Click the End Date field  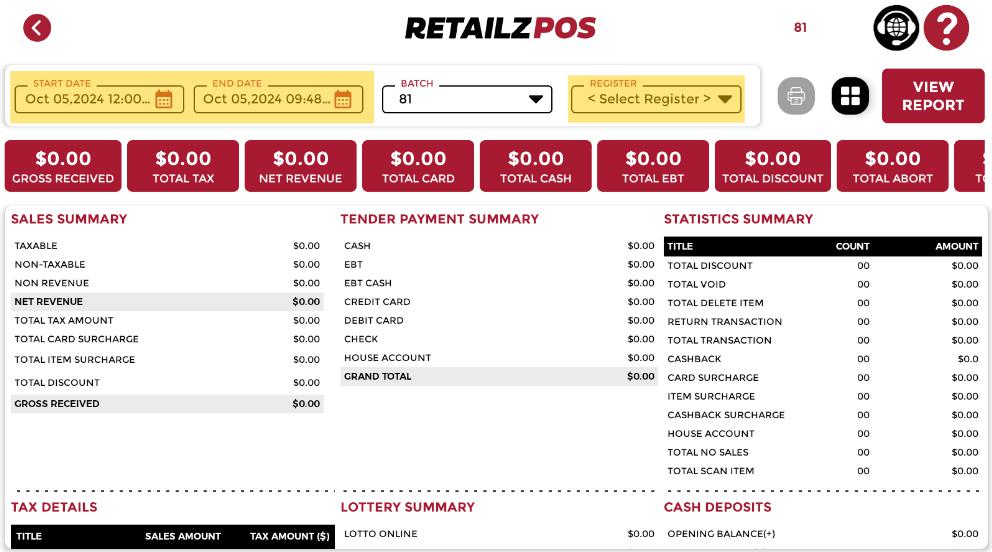[278, 99]
